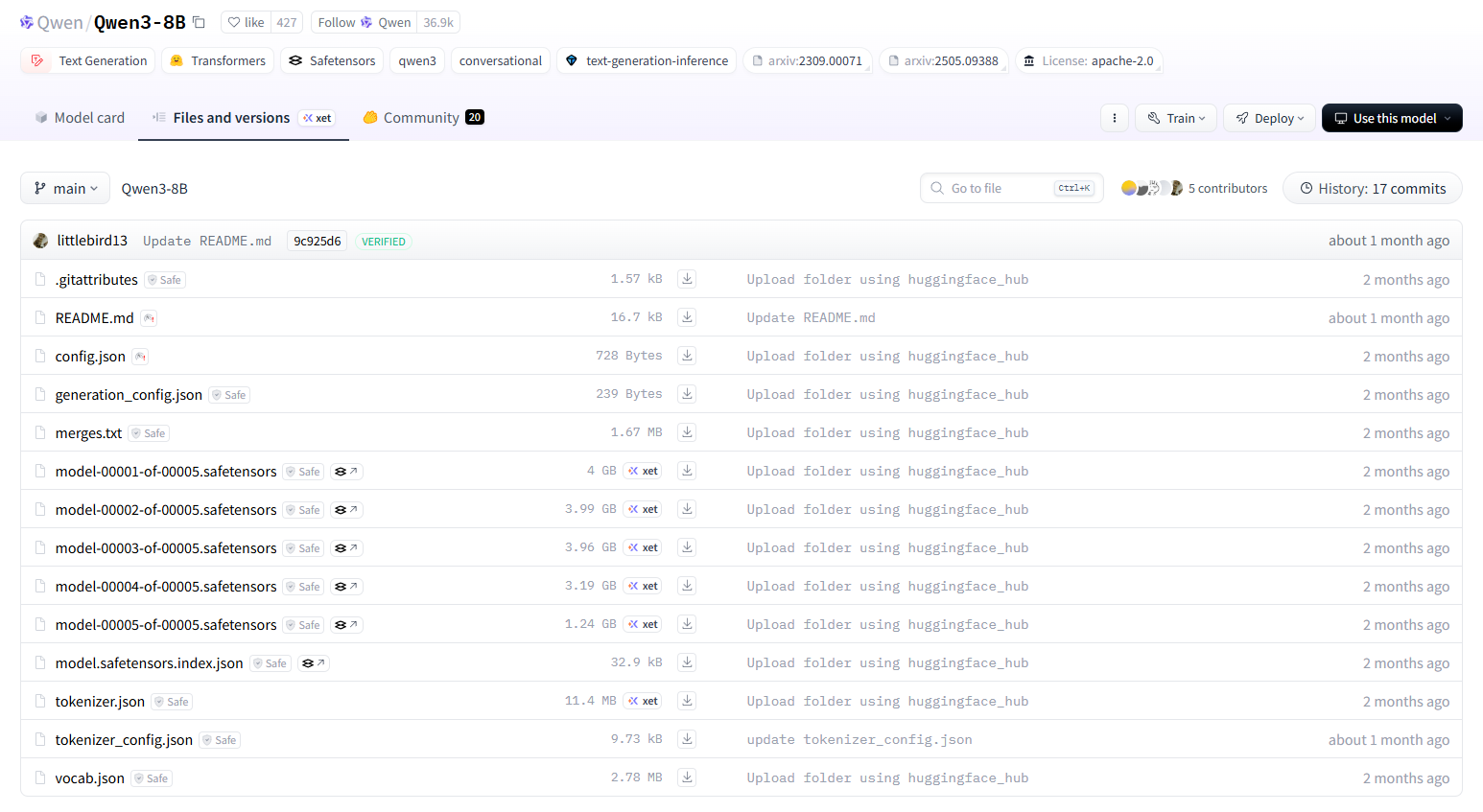Viewport: 1483px width, 812px height.
Task: Expand the Train dropdown
Action: (x=1176, y=118)
